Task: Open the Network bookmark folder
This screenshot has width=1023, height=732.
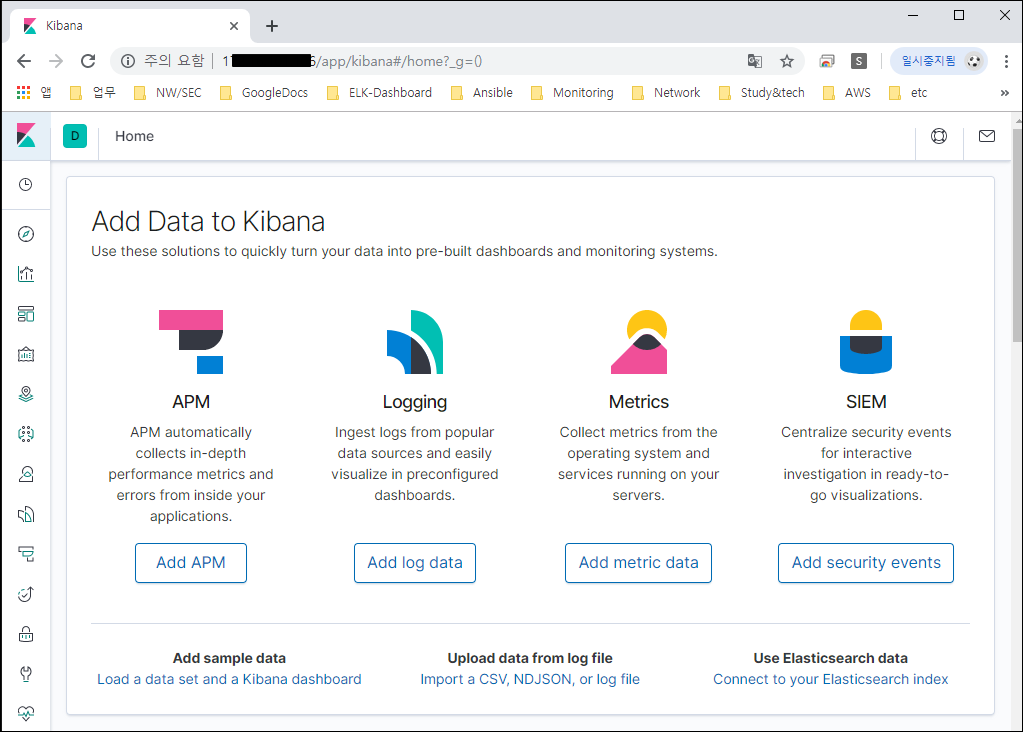Action: coord(666,93)
